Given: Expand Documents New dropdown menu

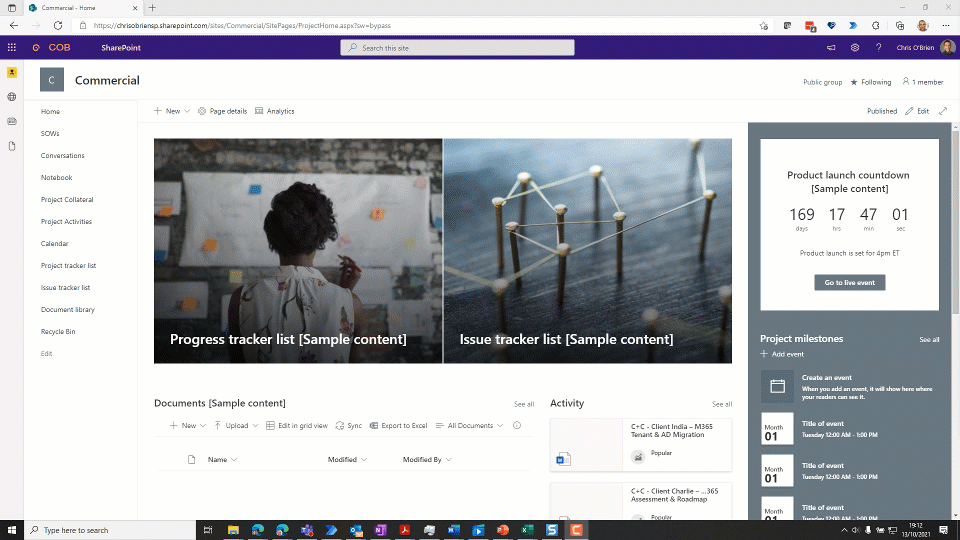Looking at the screenshot, I should click(188, 426).
